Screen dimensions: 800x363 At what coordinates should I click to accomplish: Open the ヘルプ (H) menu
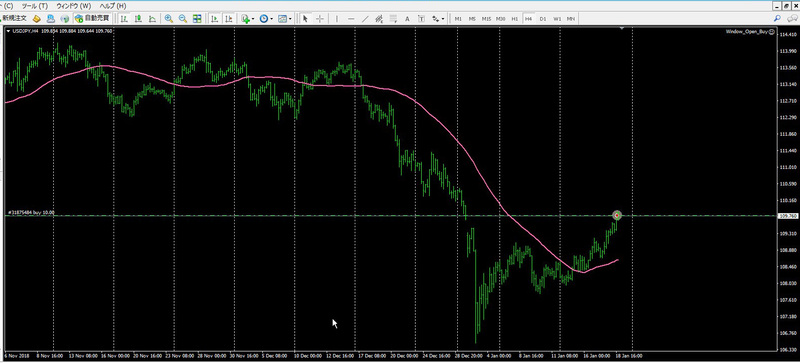(x=113, y=6)
